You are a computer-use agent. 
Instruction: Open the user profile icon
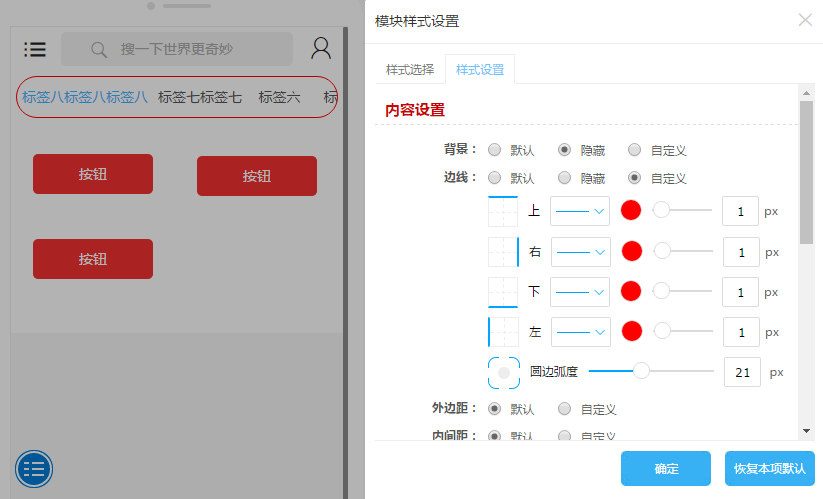(321, 48)
